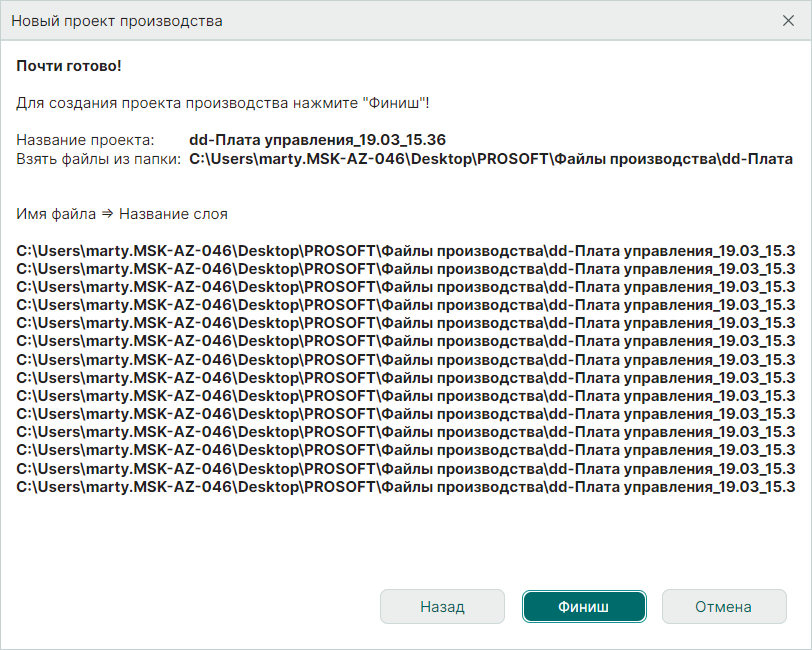Click the dialog title Новый проект производства
The image size is (812, 650).
click(x=117, y=21)
